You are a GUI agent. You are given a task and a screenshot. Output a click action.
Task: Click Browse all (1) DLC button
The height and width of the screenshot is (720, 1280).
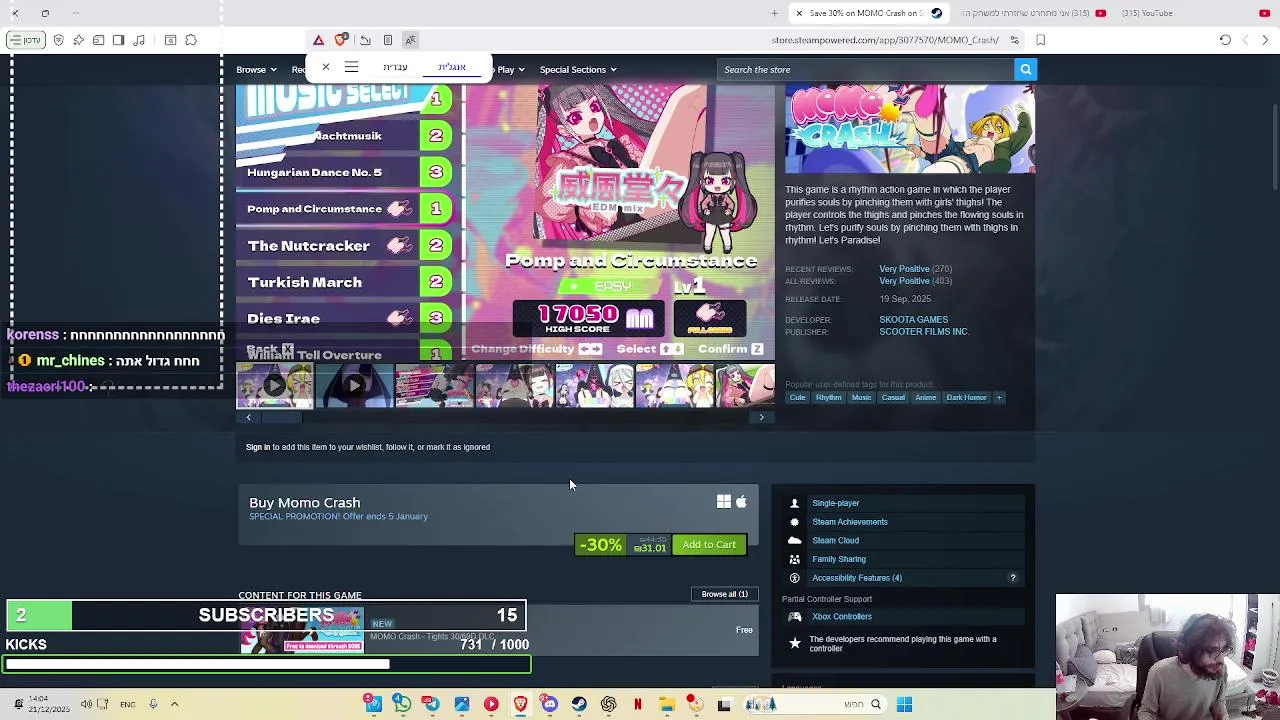click(725, 594)
